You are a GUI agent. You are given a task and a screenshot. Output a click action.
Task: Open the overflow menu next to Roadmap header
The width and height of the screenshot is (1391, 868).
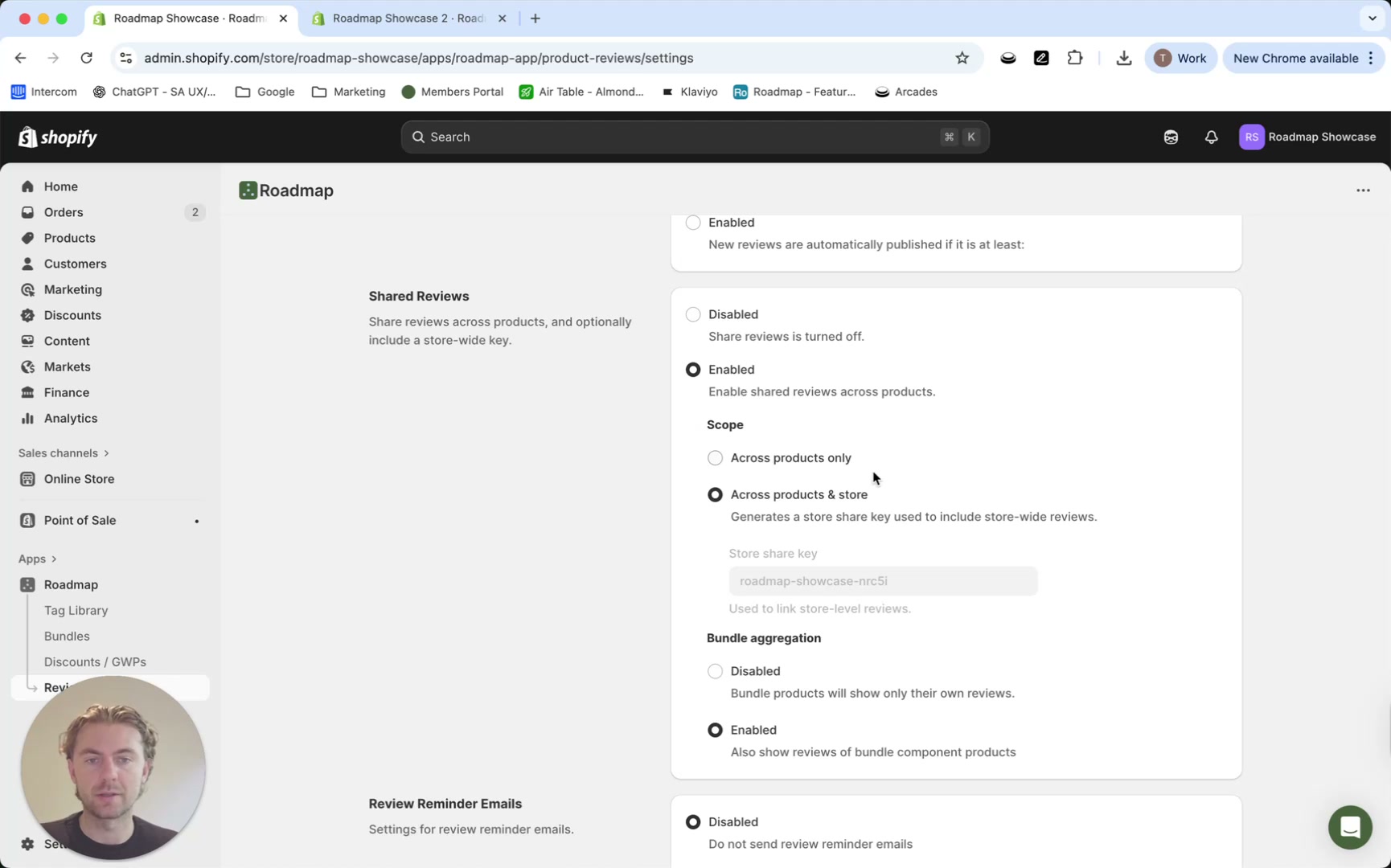[x=1363, y=190]
